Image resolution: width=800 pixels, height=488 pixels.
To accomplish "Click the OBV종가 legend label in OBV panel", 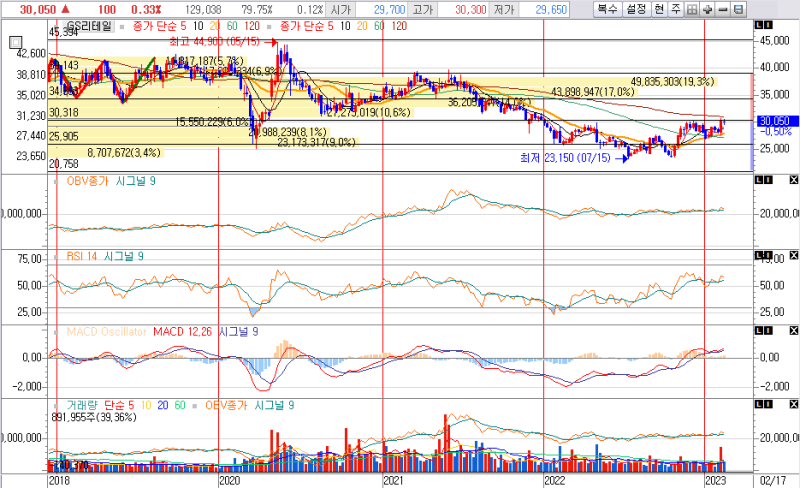I will (x=87, y=181).
